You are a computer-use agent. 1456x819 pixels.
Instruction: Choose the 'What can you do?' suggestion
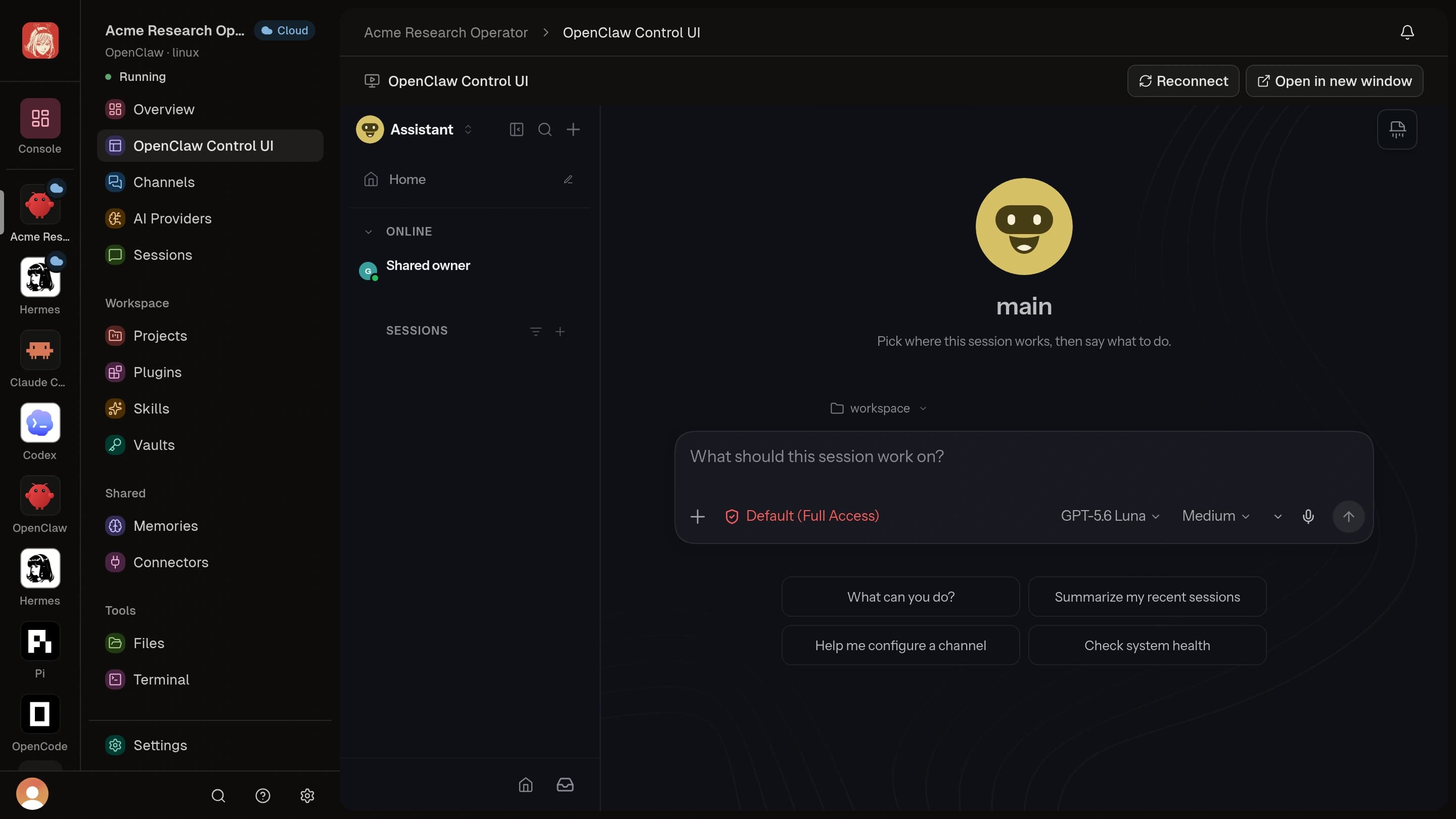[x=900, y=597]
